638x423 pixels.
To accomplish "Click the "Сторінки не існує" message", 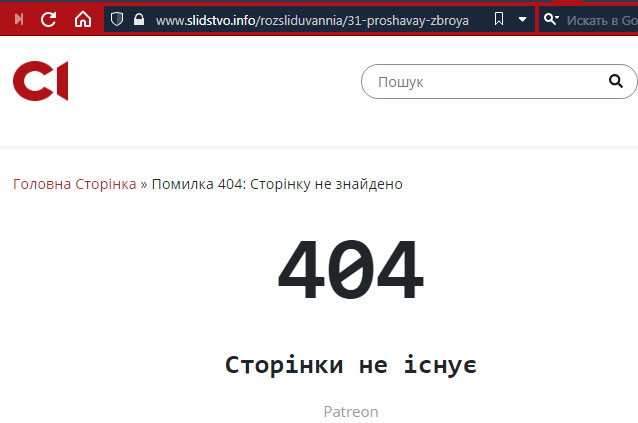I will 351,364.
